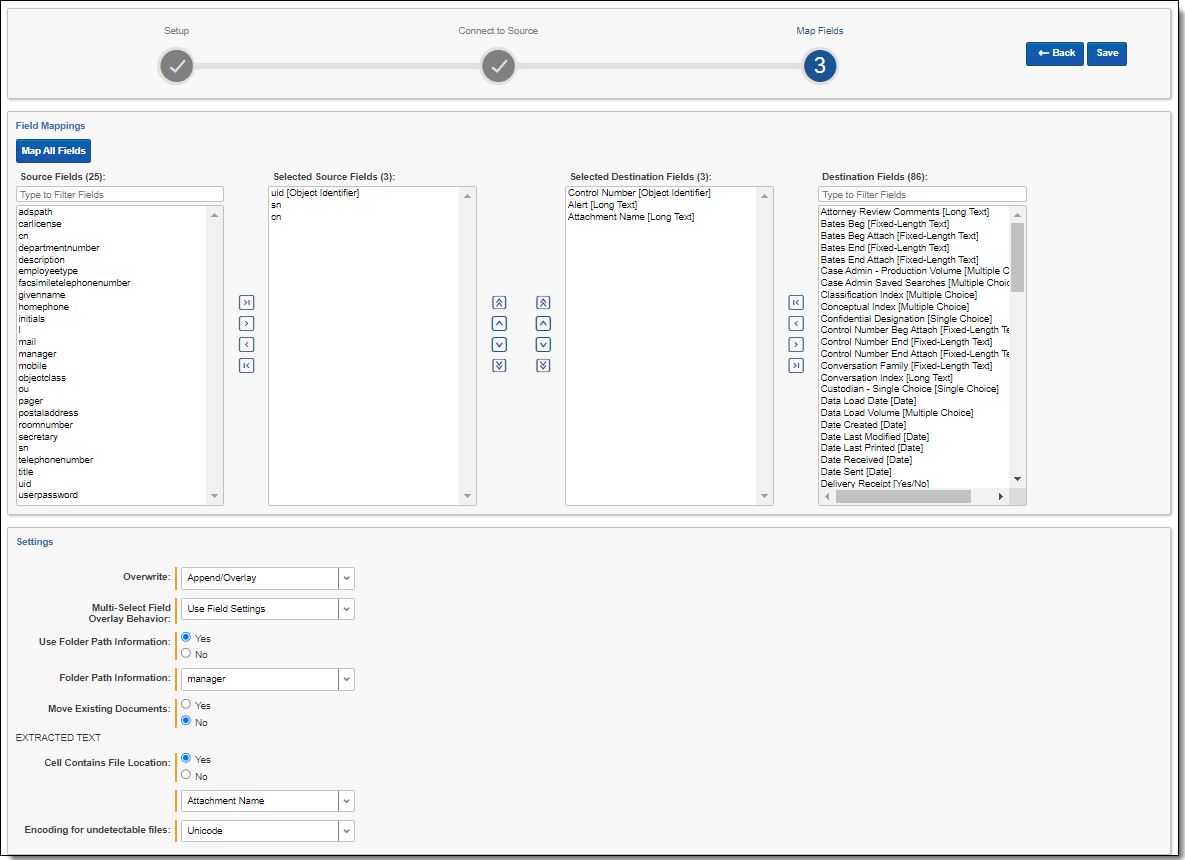Move selected source field to top
1185x860 pixels.
499,303
